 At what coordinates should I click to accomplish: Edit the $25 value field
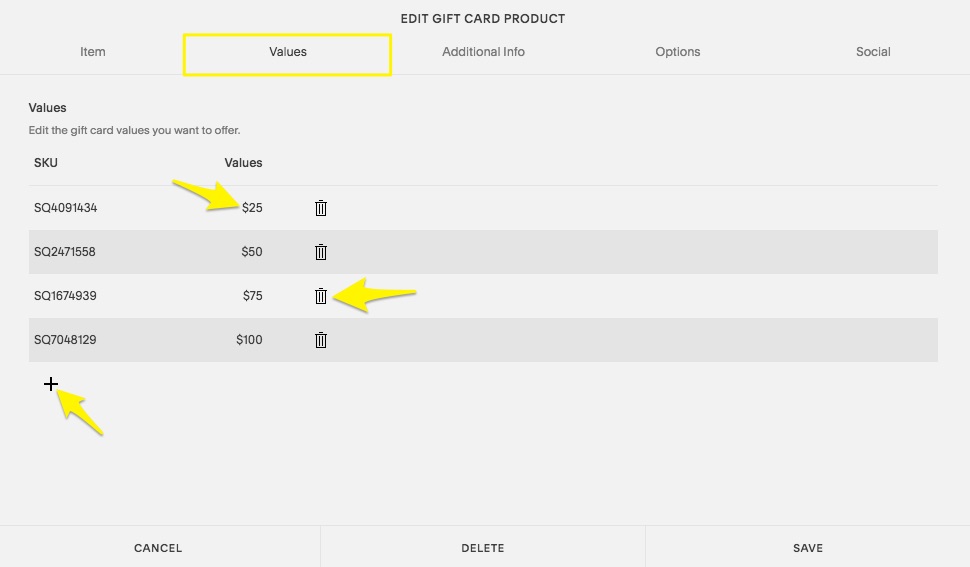click(x=252, y=208)
